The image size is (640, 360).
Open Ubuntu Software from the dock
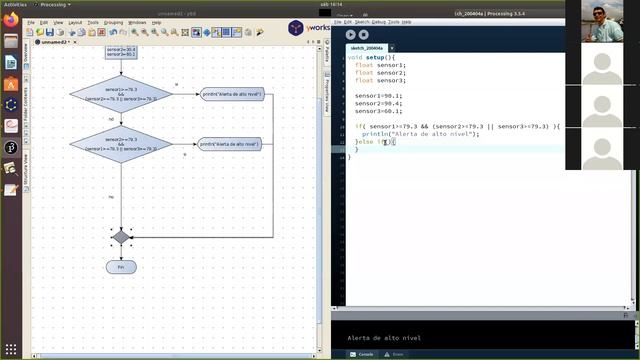(x=11, y=84)
